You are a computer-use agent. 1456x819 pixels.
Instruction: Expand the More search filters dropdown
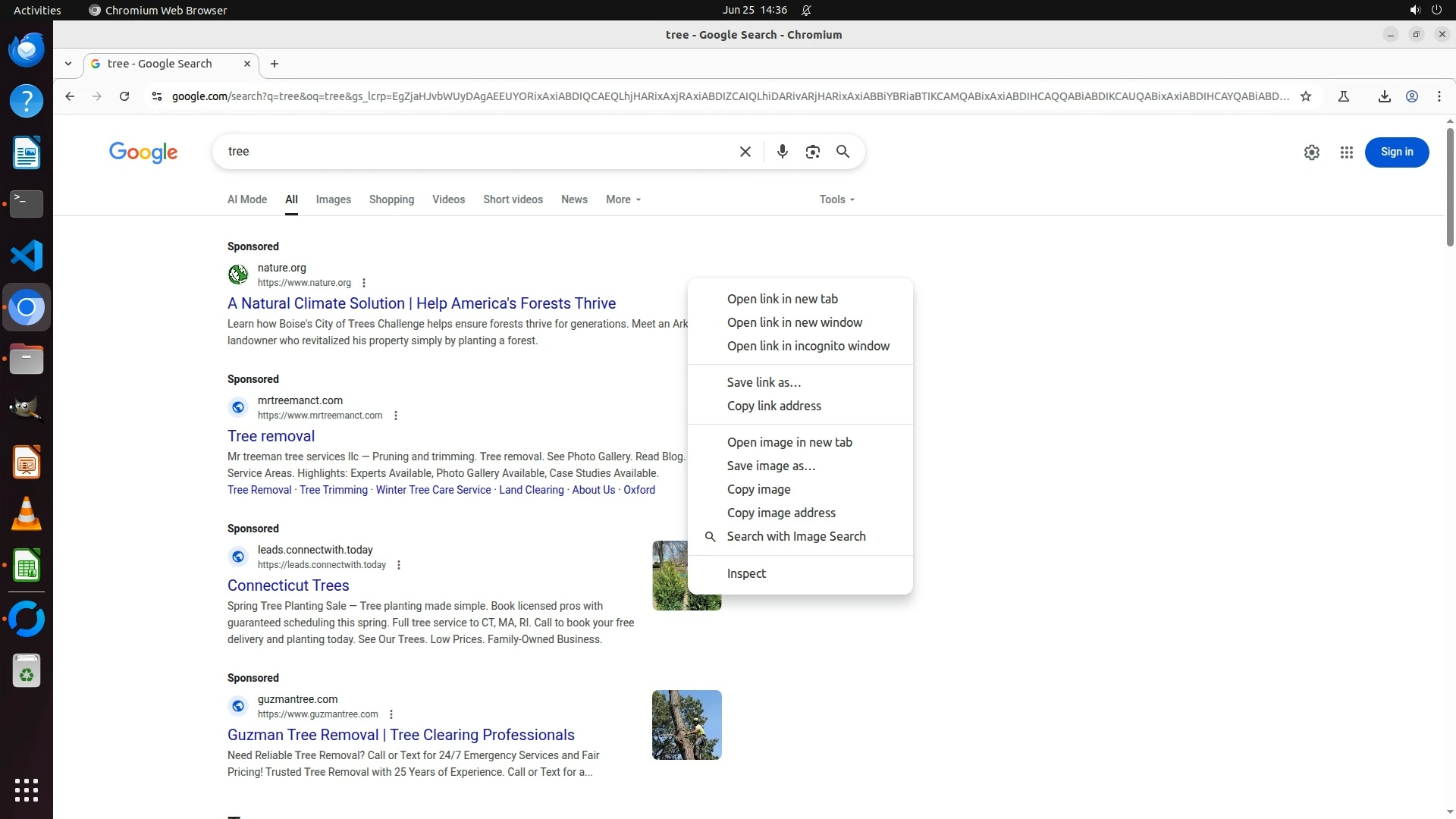click(x=623, y=199)
